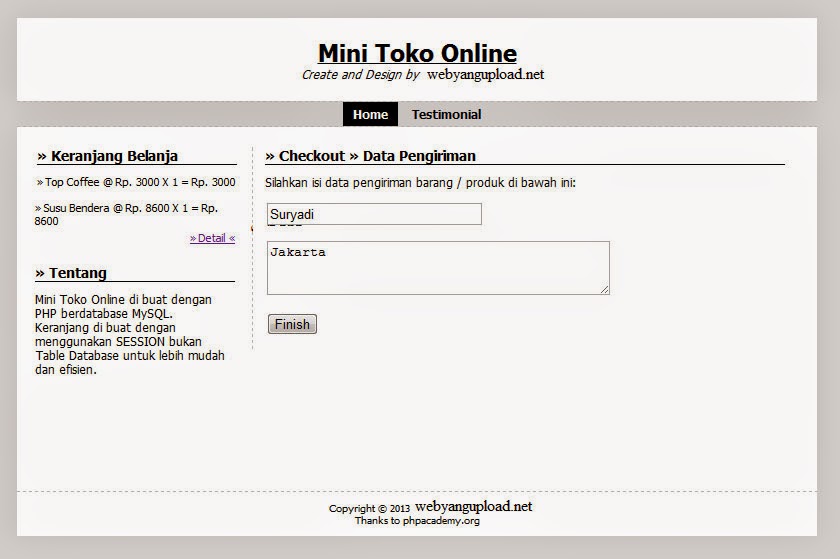Open the Home menu tab
Viewport: 840px width, 559px height.
(x=370, y=114)
